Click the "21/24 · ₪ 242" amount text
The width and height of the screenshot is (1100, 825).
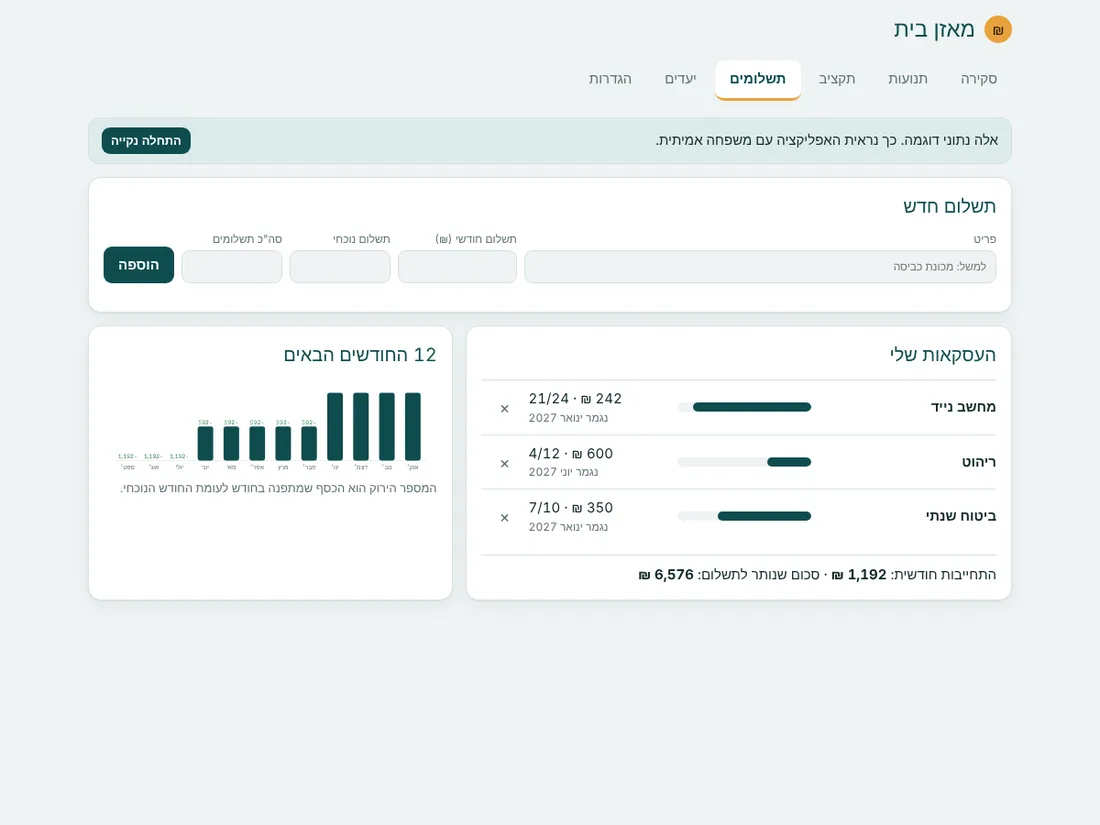pyautogui.click(x=575, y=398)
